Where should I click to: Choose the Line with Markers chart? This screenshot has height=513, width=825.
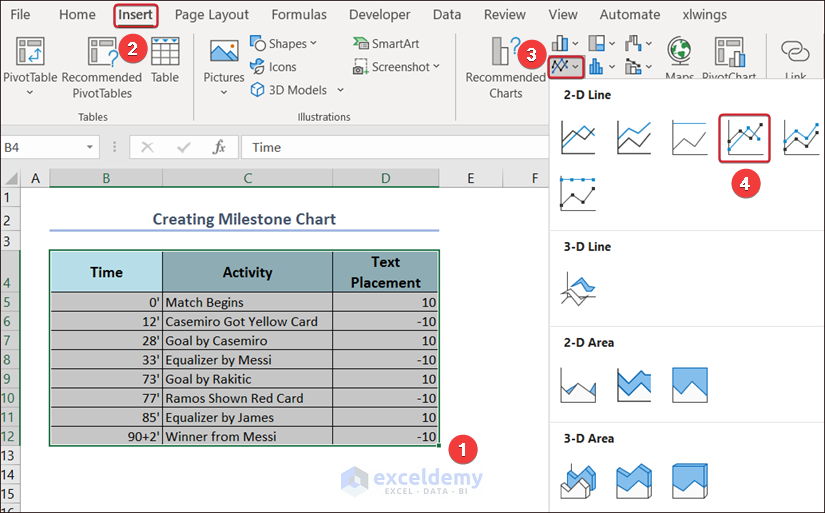[744, 138]
